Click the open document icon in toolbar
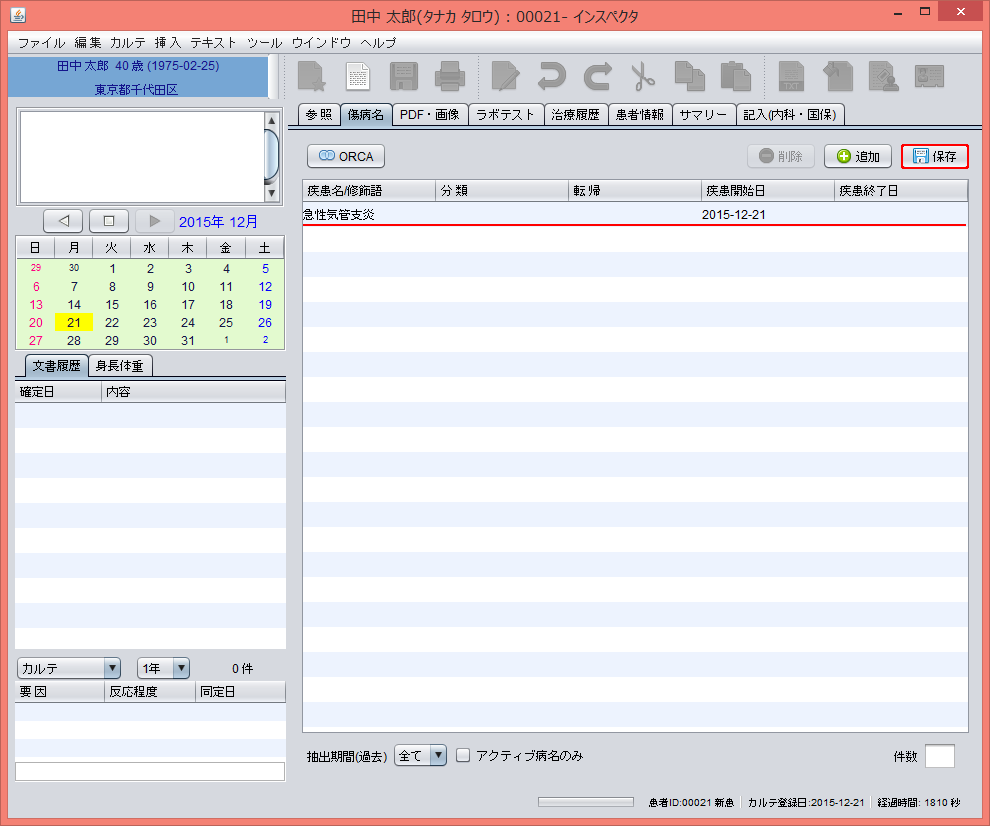The height and width of the screenshot is (826, 990). (357, 77)
